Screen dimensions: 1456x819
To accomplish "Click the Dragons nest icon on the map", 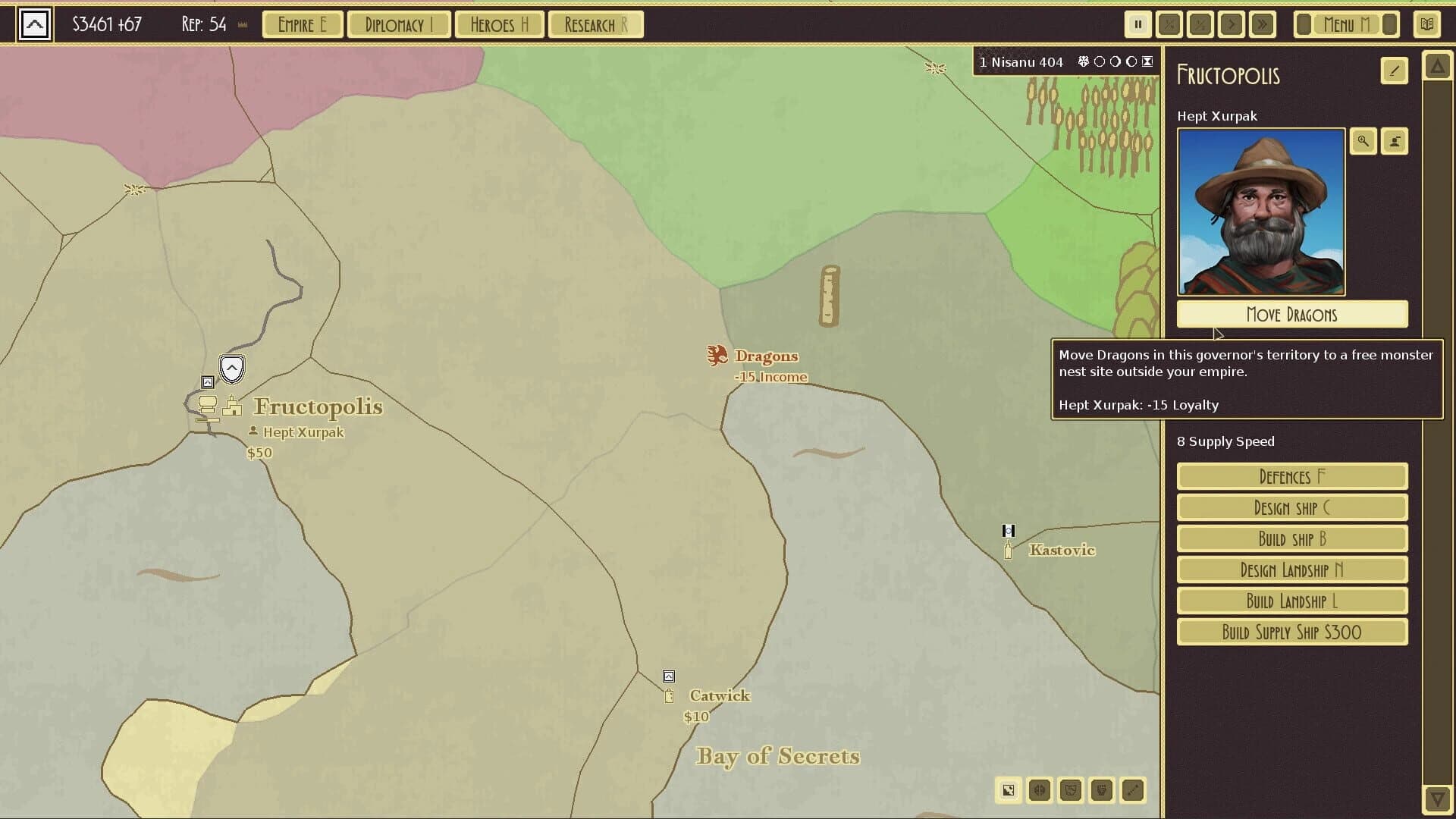I will [717, 354].
